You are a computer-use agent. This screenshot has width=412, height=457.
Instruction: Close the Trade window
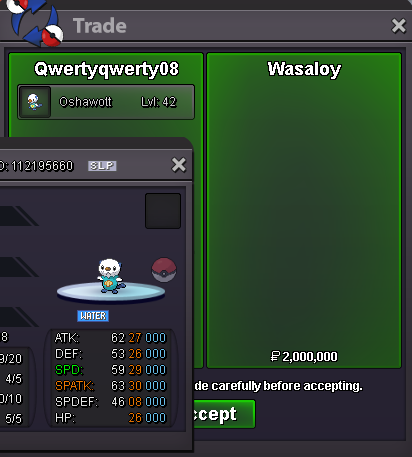point(399,26)
